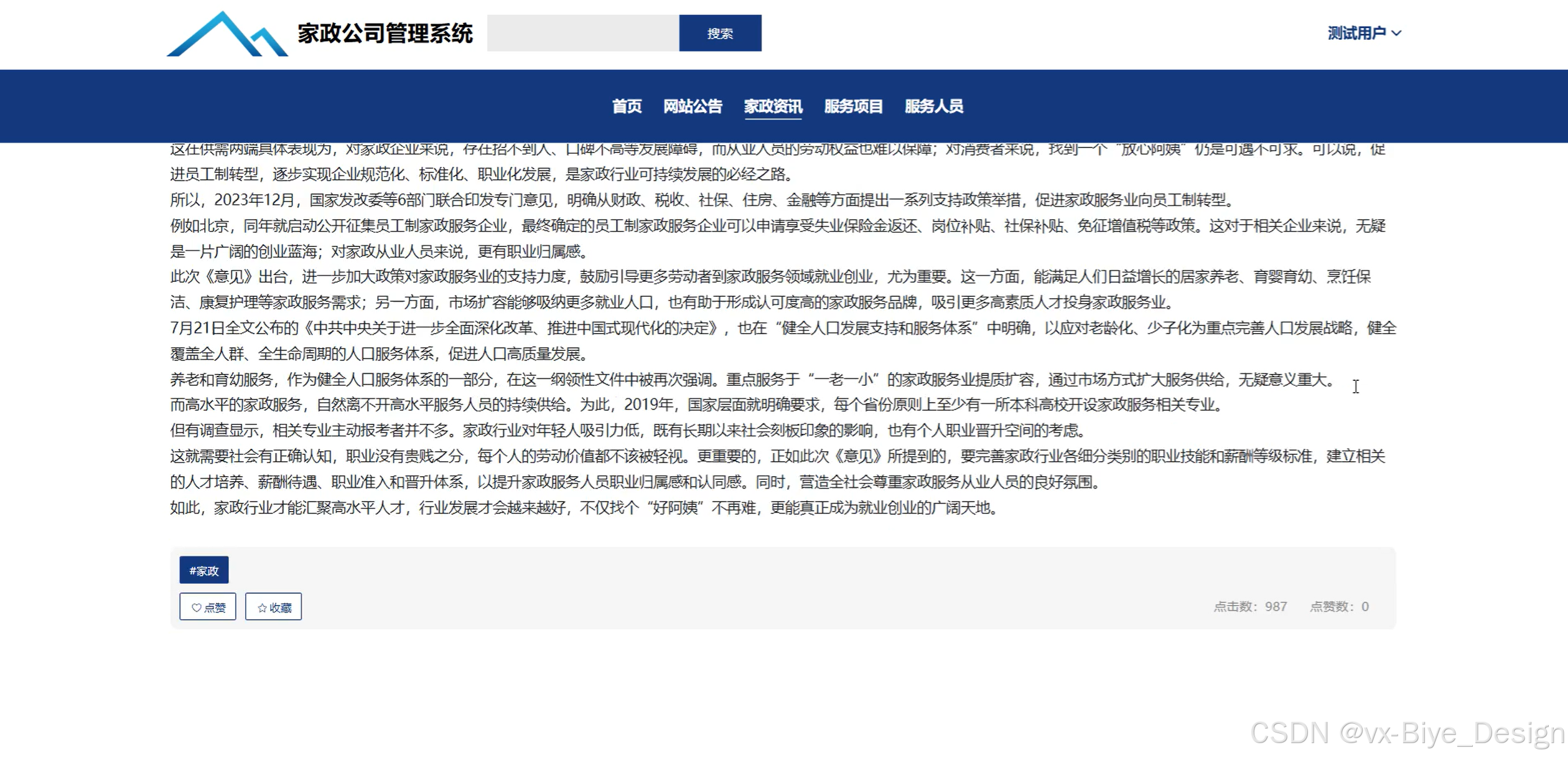The image size is (1568, 758).
Task: Open the 网站公告 nav item
Action: 693,106
